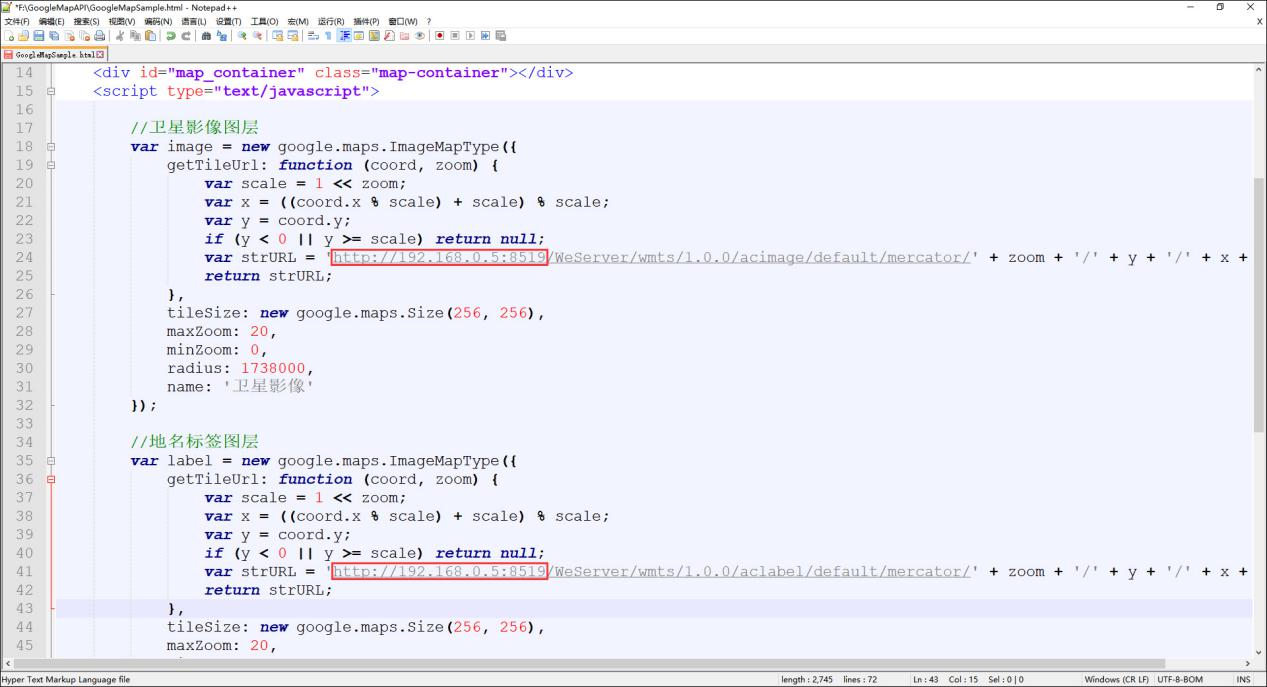1267x687 pixels.
Task: Click the New file toolbar icon
Action: (x=8, y=36)
